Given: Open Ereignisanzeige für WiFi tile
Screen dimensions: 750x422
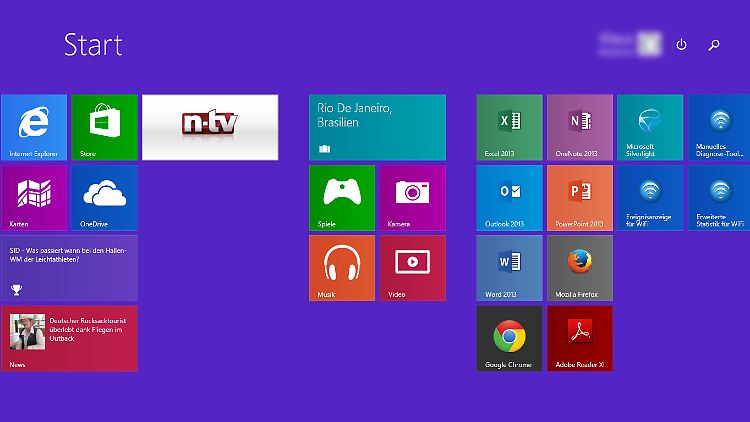Looking at the screenshot, I should [x=651, y=198].
